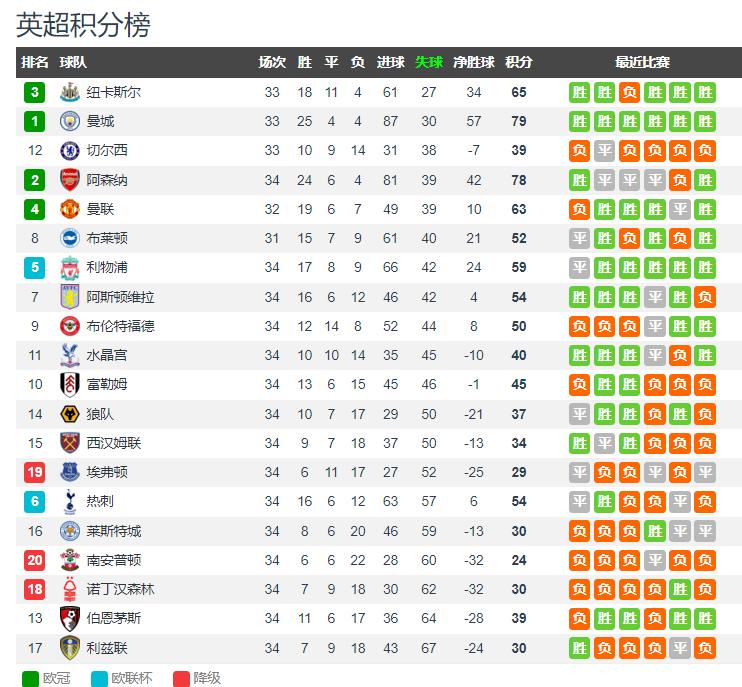Viewport: 742px width, 687px height.
Task: Click the Liverpool (利物浦) crest icon
Action: click(x=70, y=267)
